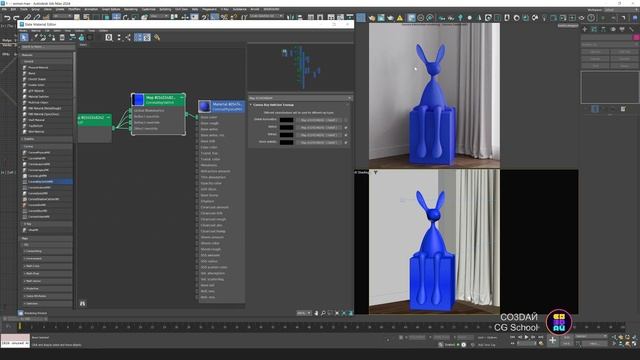Open Hierarchy tab icon in command panel
Viewport: 640px width, 360px height.
(x=604, y=29)
